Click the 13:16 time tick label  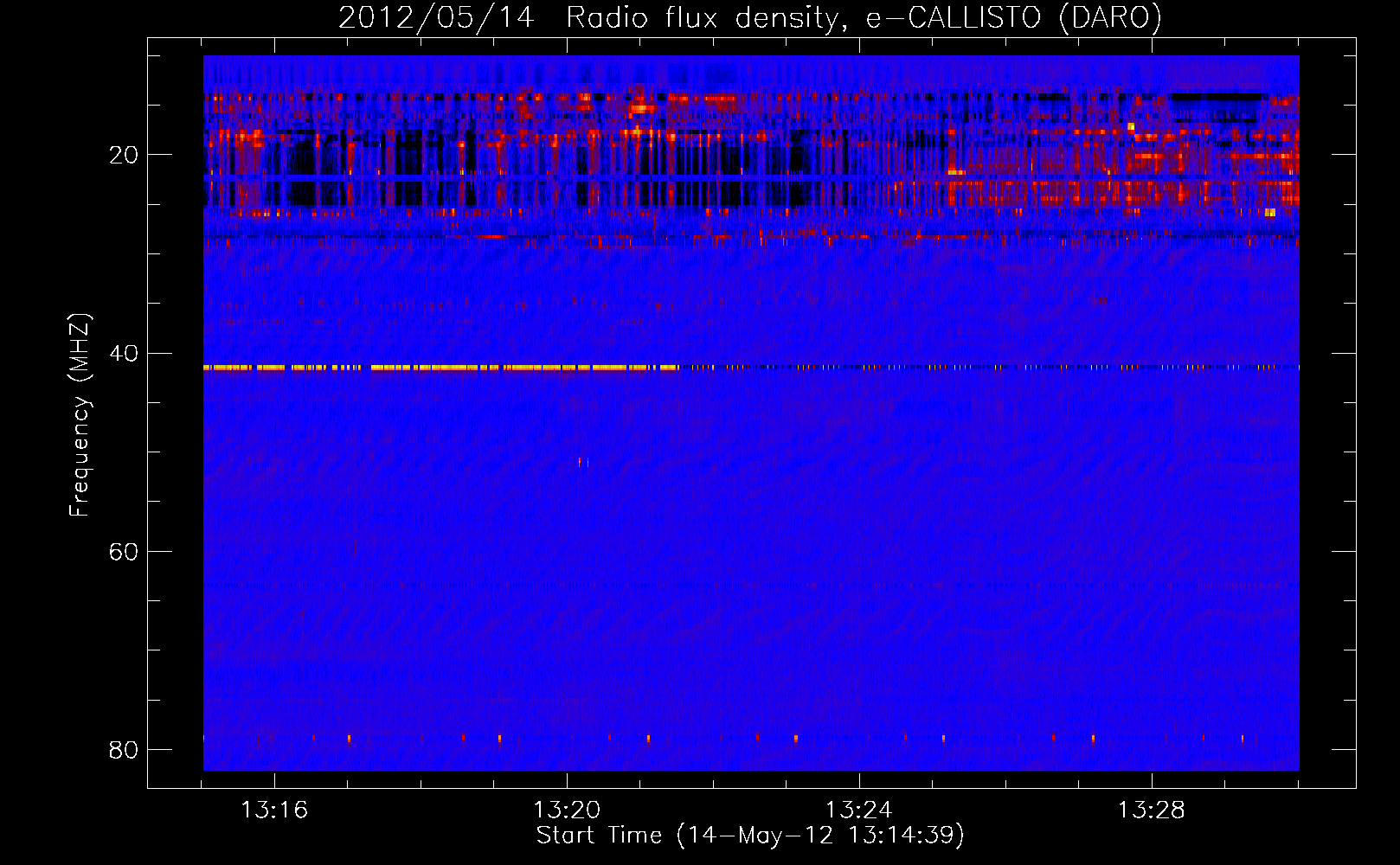pos(274,811)
